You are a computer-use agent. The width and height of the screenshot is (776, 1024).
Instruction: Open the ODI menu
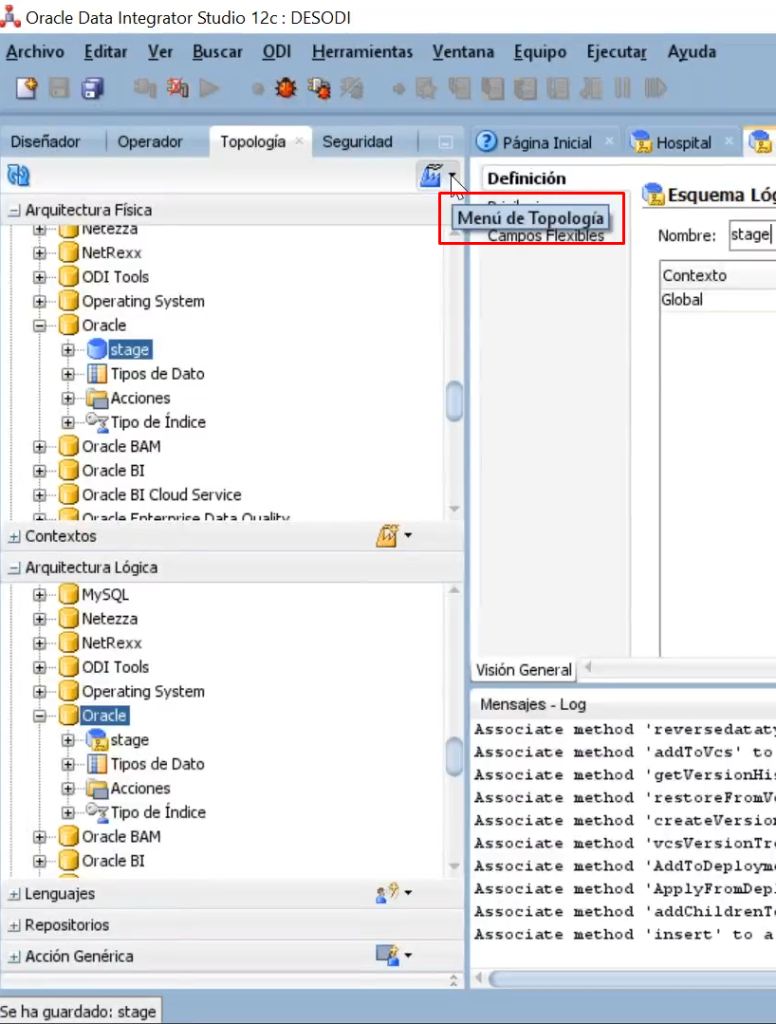pos(277,52)
